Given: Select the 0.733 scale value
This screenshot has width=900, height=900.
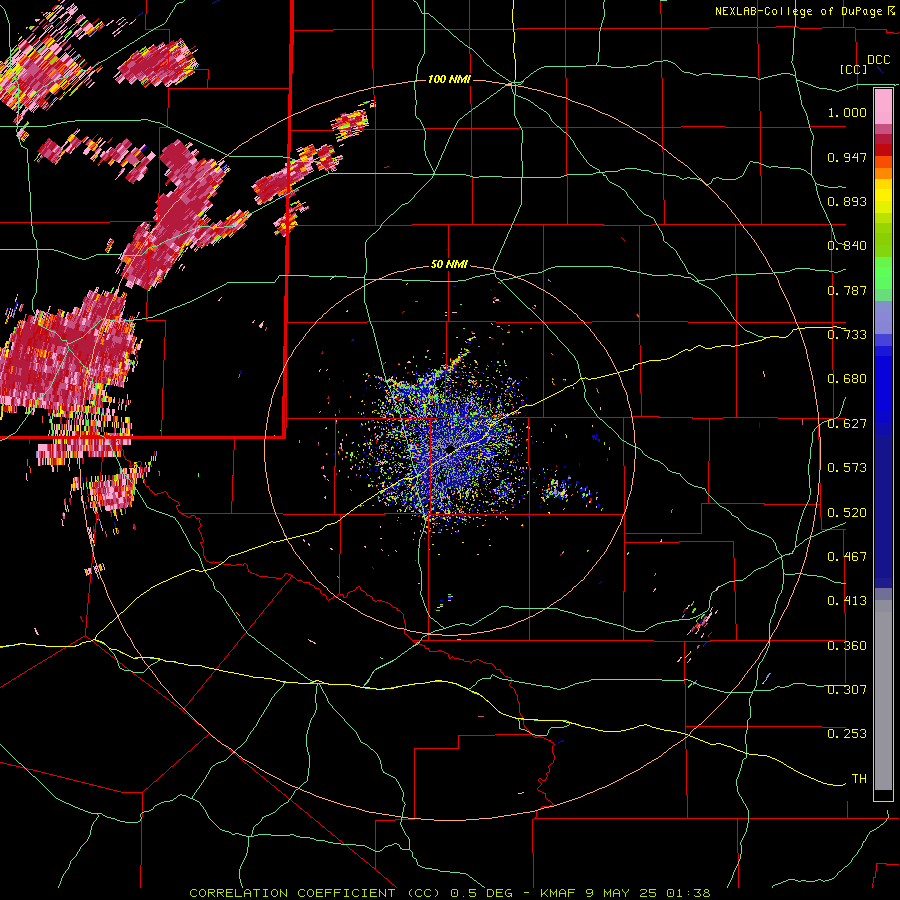Looking at the screenshot, I should (847, 335).
